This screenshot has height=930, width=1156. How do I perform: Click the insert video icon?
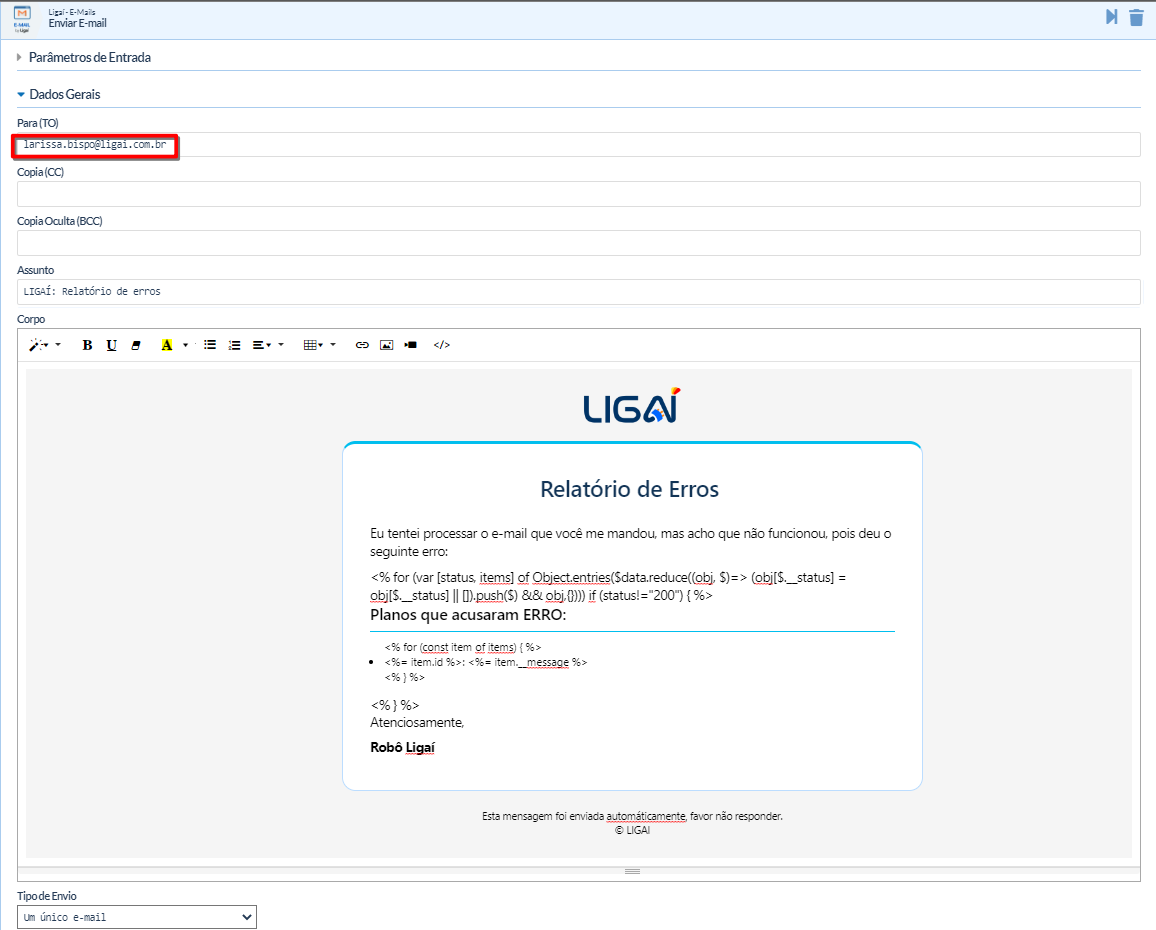pos(411,345)
